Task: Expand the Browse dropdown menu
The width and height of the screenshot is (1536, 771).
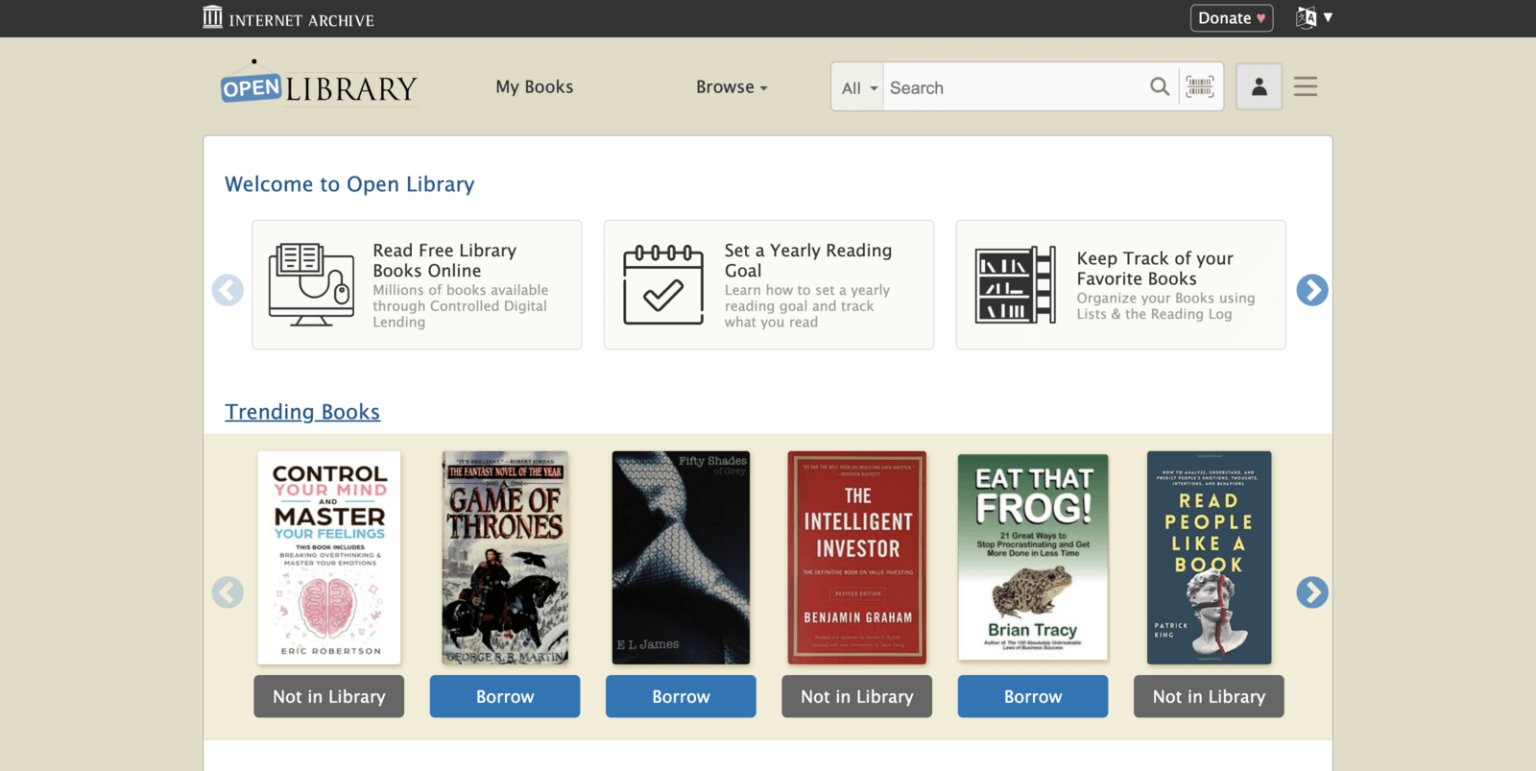Action: 731,87
